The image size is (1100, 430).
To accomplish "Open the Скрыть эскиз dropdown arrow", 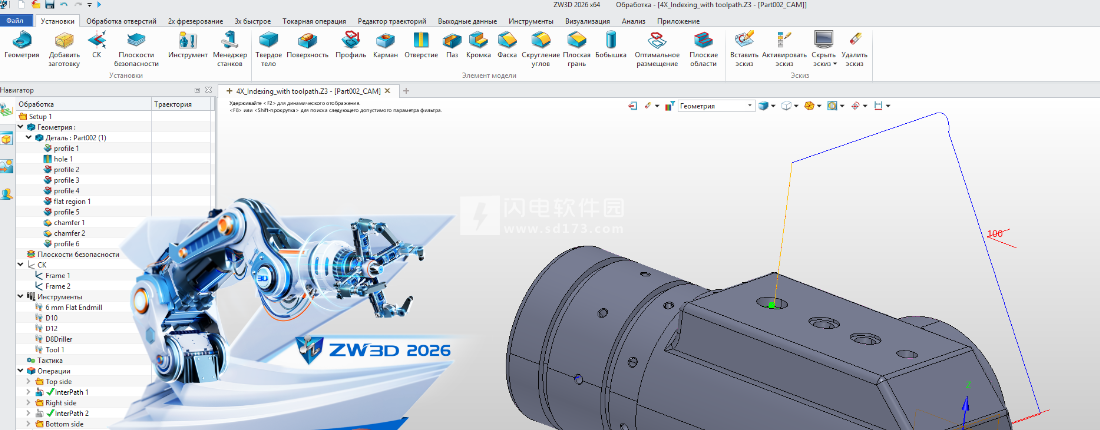I will click(834, 63).
